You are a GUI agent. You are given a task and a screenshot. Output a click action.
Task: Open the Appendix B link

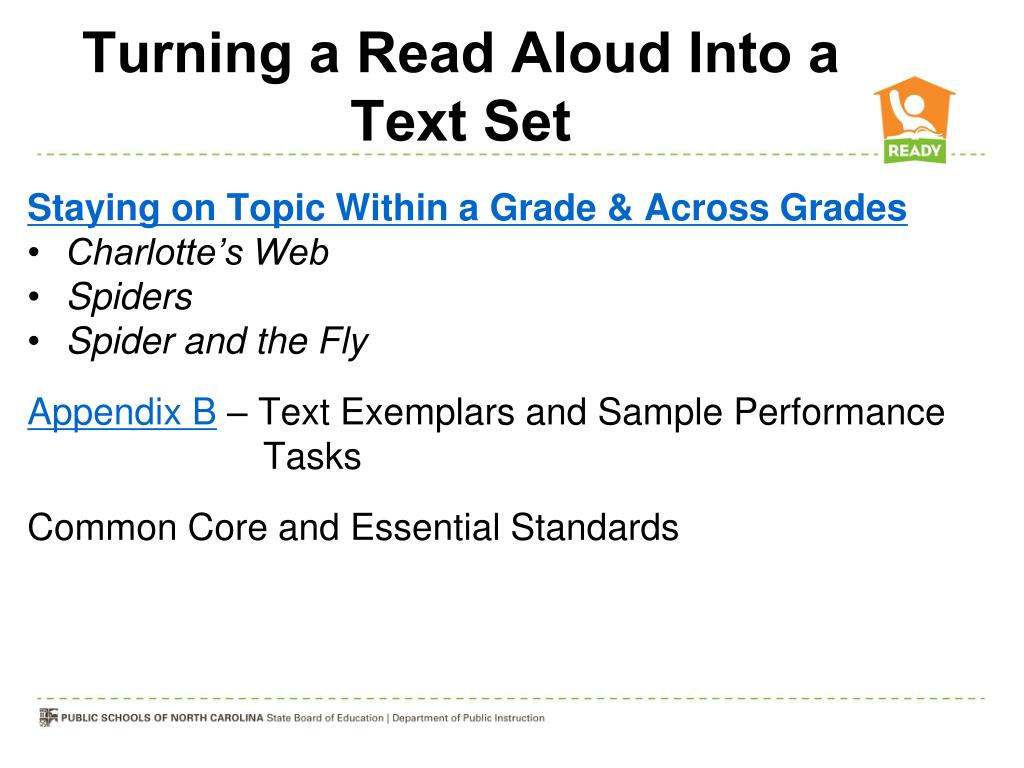(122, 412)
